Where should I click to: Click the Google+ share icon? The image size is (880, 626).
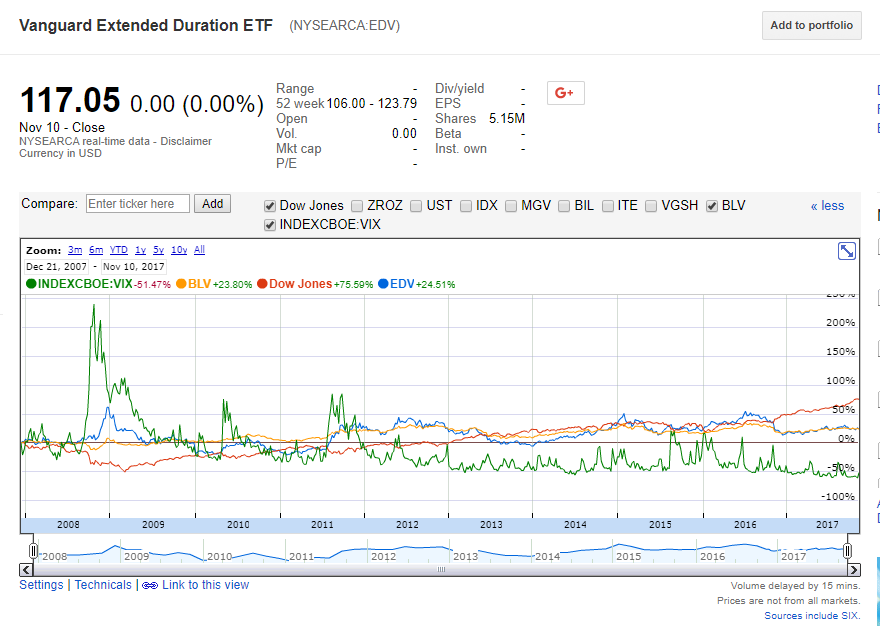[x=565, y=93]
